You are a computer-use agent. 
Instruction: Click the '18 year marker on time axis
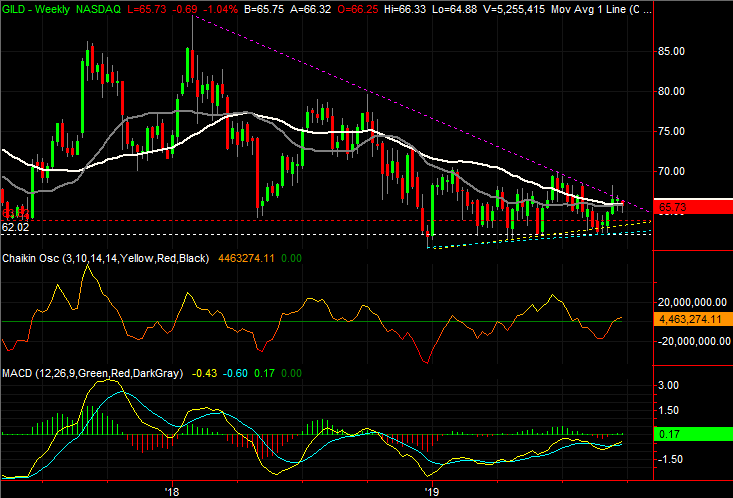(172, 492)
